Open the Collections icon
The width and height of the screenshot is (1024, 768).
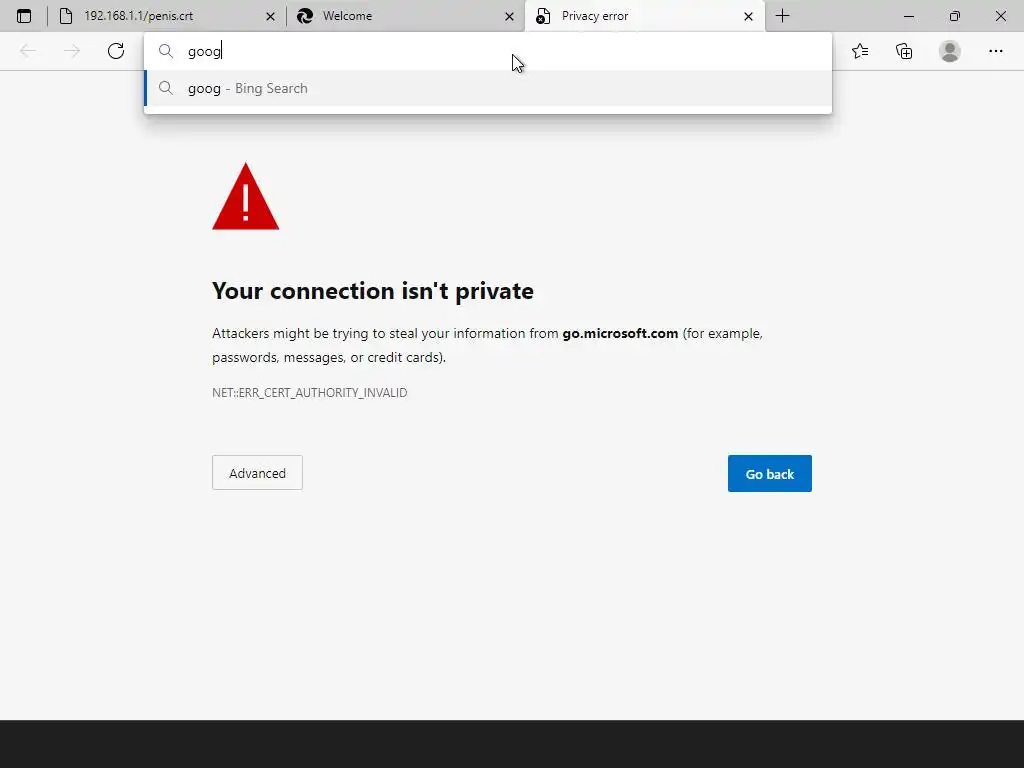coord(904,51)
